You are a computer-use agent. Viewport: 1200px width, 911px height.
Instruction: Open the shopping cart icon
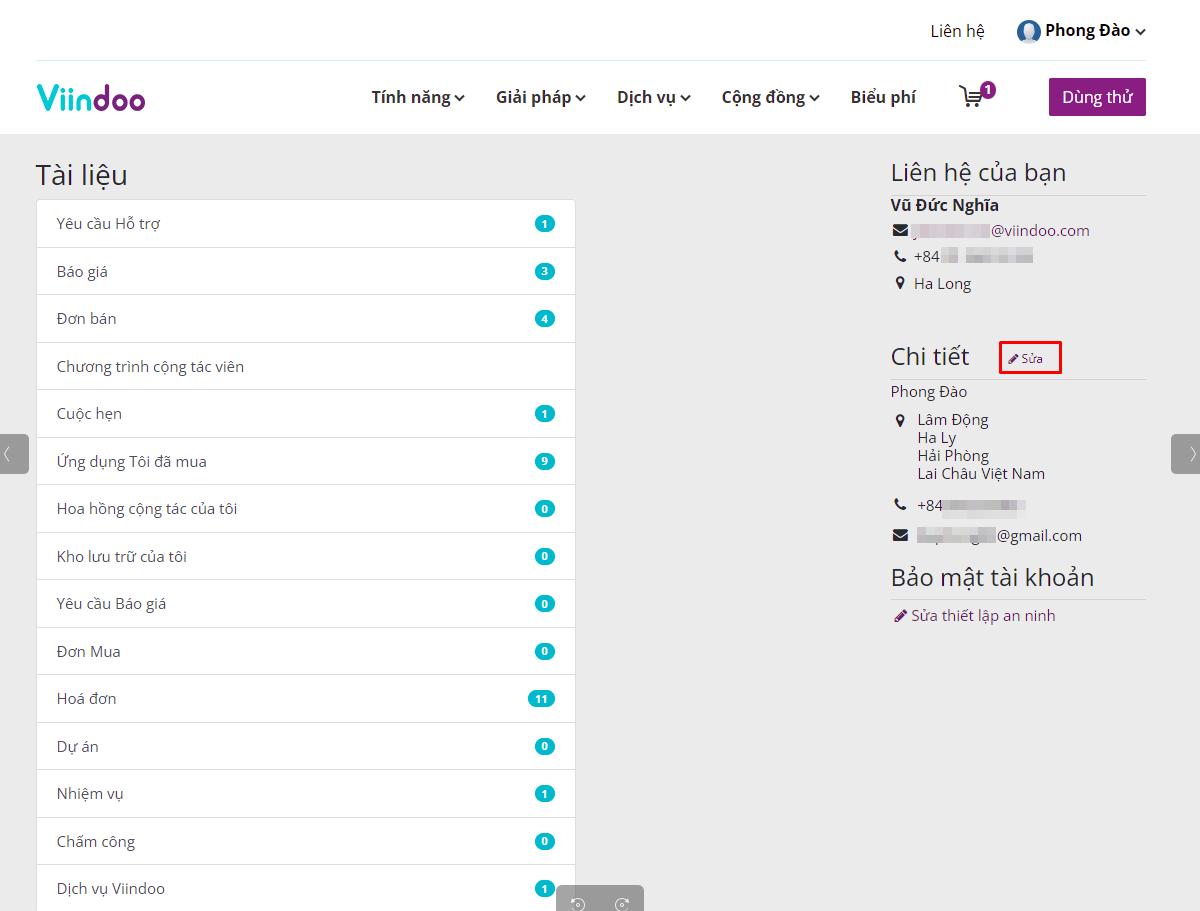point(971,97)
